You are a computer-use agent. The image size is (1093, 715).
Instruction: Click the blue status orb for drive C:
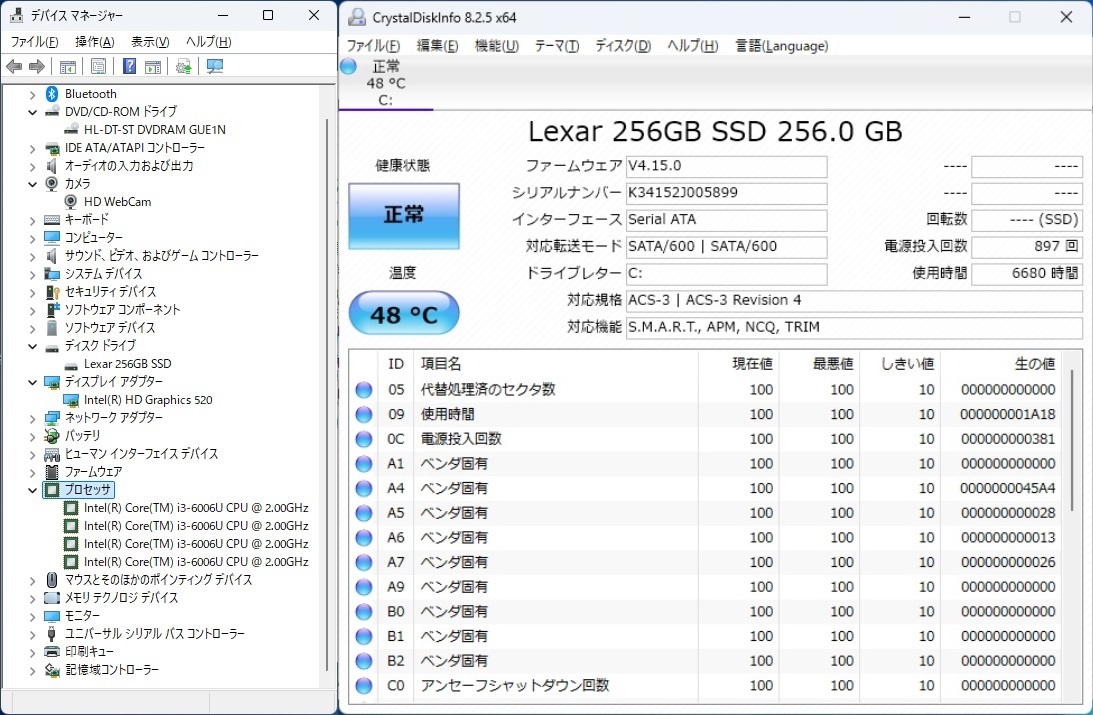pyautogui.click(x=349, y=66)
